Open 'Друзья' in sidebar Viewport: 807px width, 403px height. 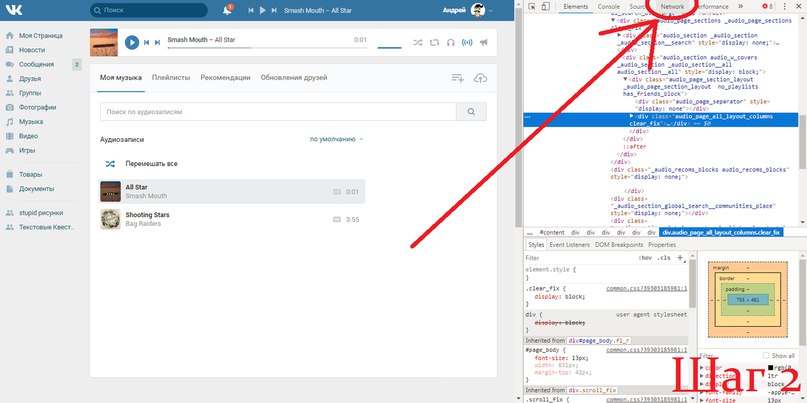pos(30,79)
